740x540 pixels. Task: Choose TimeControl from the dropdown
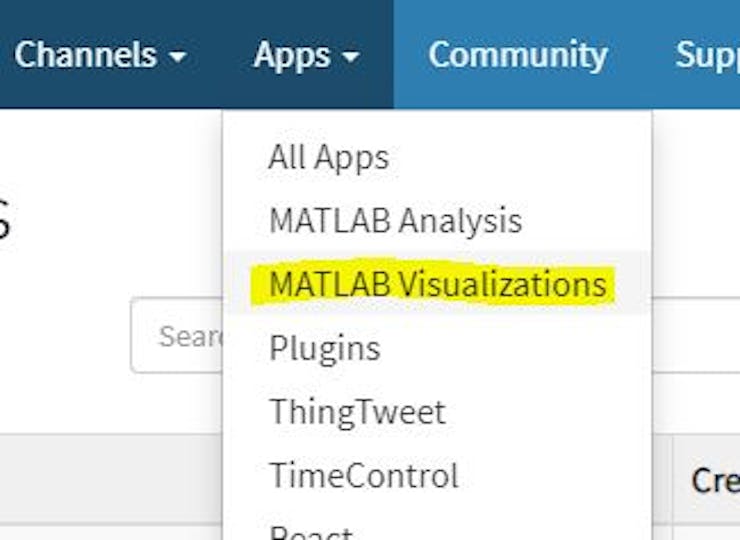(x=363, y=475)
